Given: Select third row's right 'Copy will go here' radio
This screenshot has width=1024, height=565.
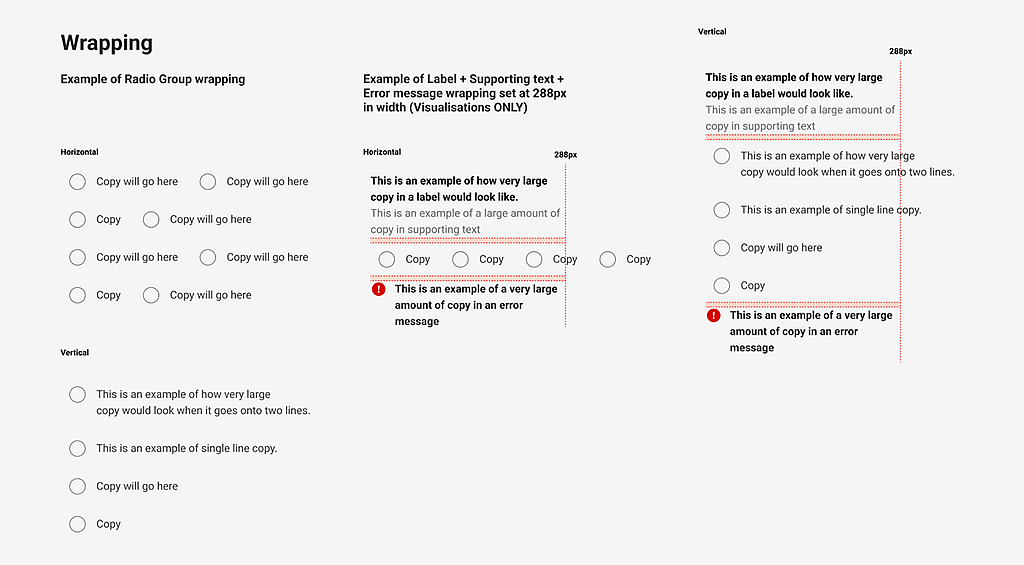Looking at the screenshot, I should (208, 257).
